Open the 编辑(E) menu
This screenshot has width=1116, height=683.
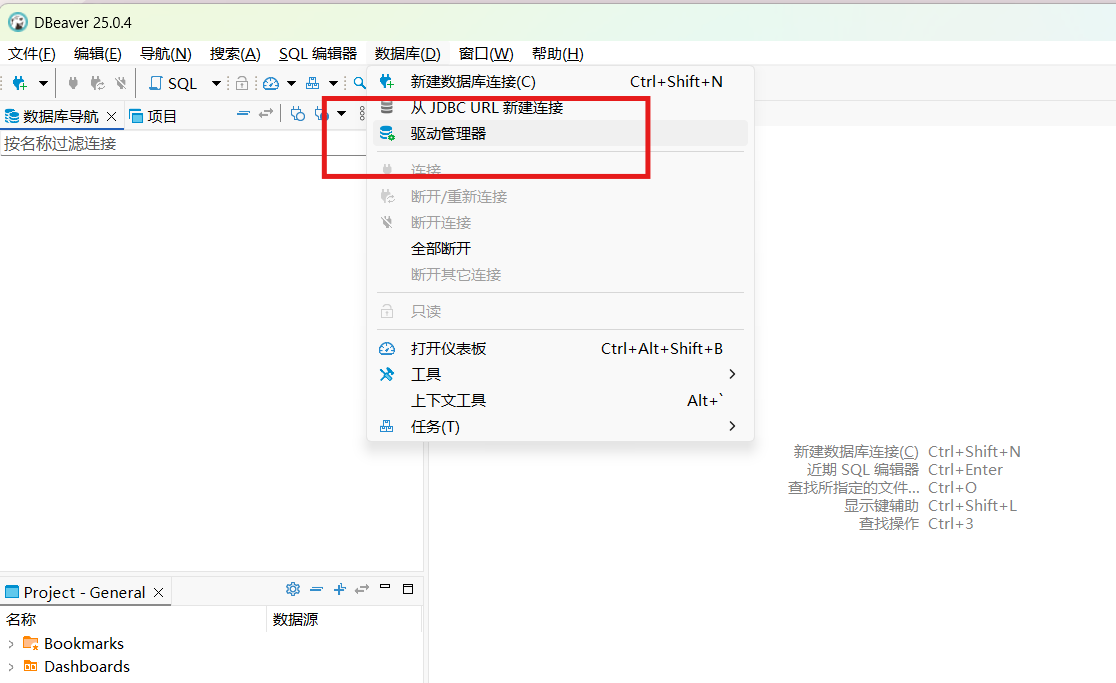click(x=98, y=53)
